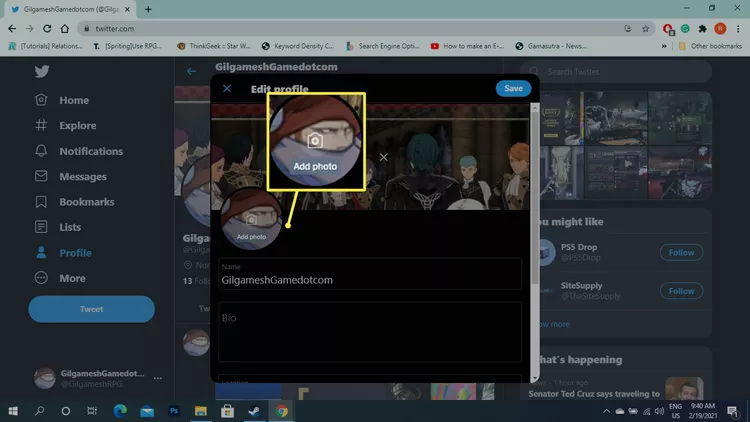Go to Profile in the sidebar
The height and width of the screenshot is (422, 750).
pos(63,253)
